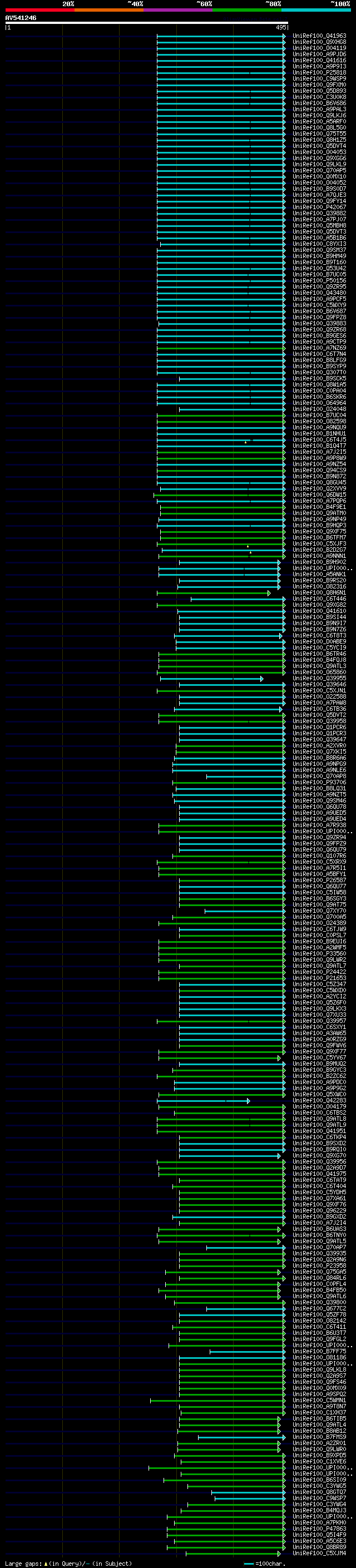Open hit UniRef100_Q41610

point(319,611)
